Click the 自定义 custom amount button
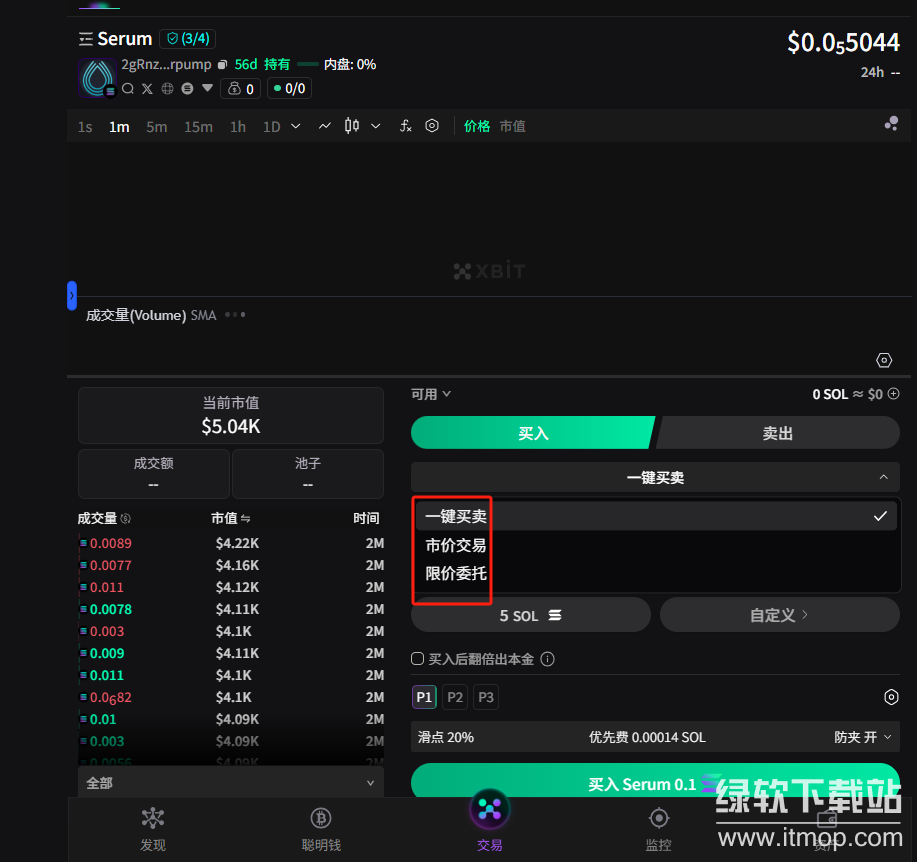 [779, 615]
